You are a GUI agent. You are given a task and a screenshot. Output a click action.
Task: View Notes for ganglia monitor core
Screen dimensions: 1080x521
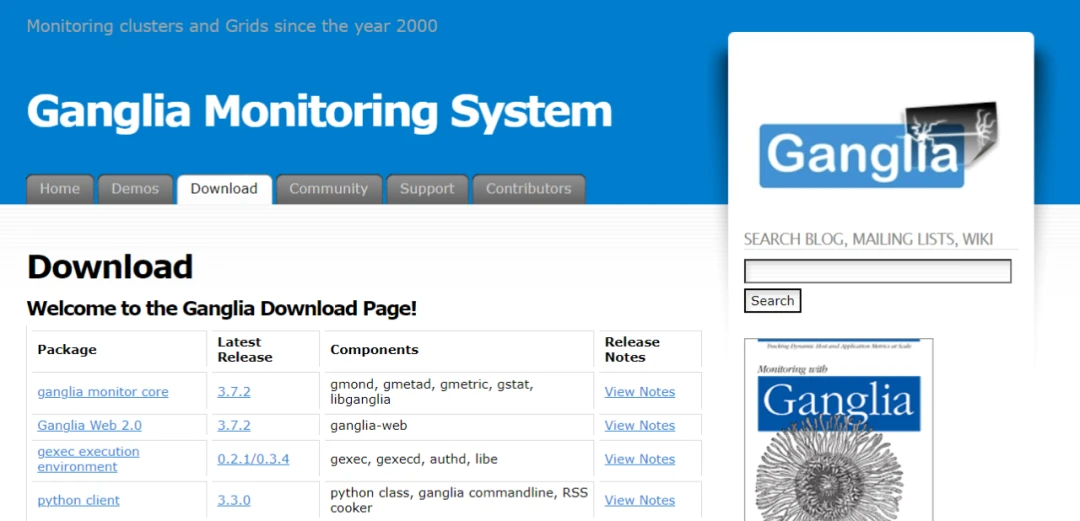(640, 391)
